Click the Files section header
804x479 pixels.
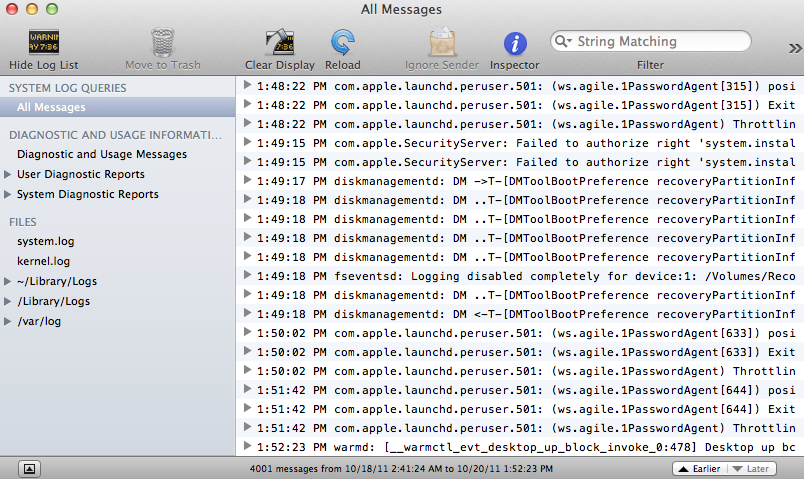click(x=23, y=222)
